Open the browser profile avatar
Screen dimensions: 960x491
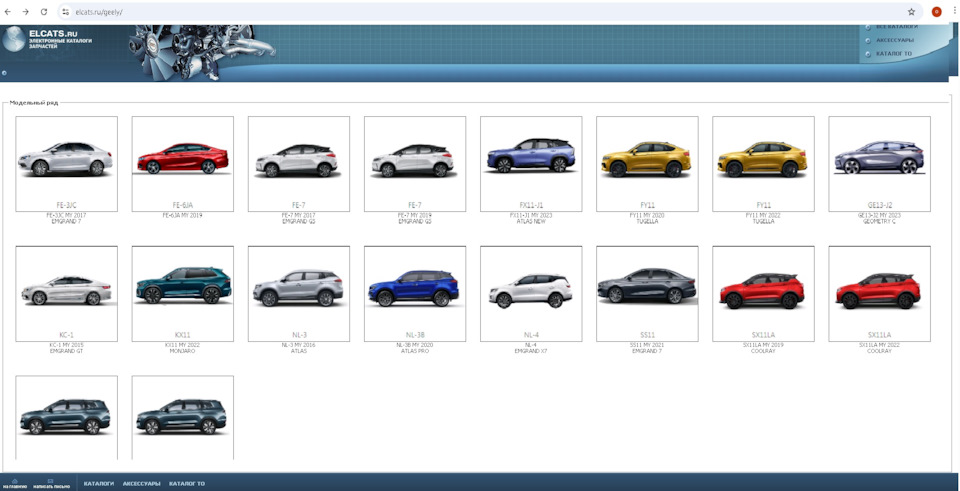point(936,12)
